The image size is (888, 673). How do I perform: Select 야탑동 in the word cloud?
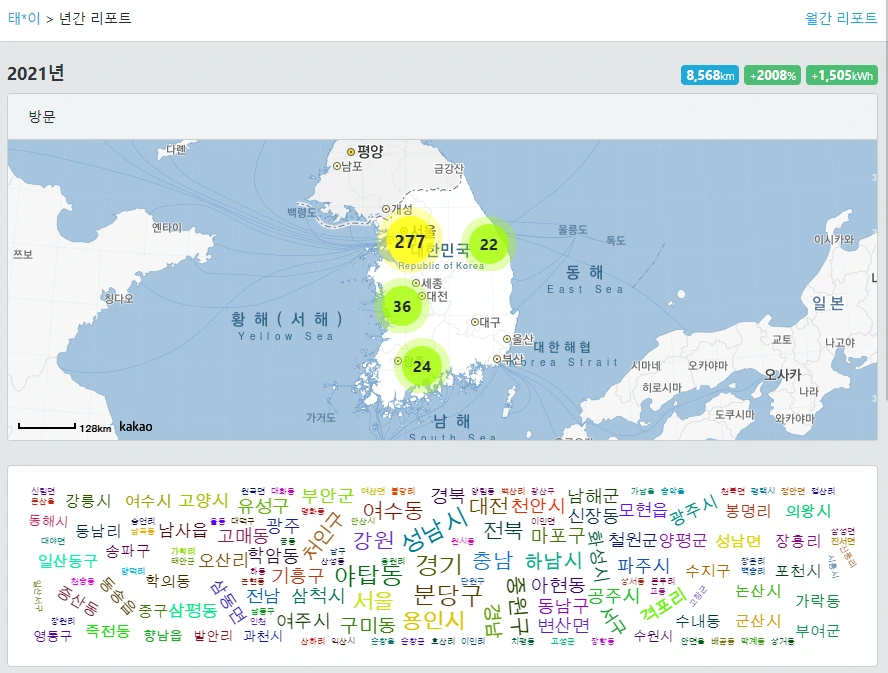[x=369, y=575]
